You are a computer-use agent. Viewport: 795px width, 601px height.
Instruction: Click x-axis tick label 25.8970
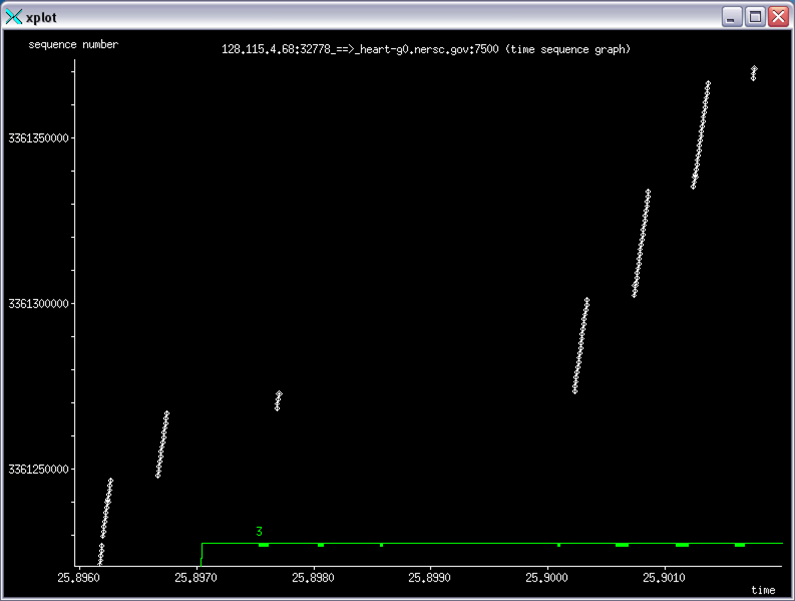click(196, 578)
